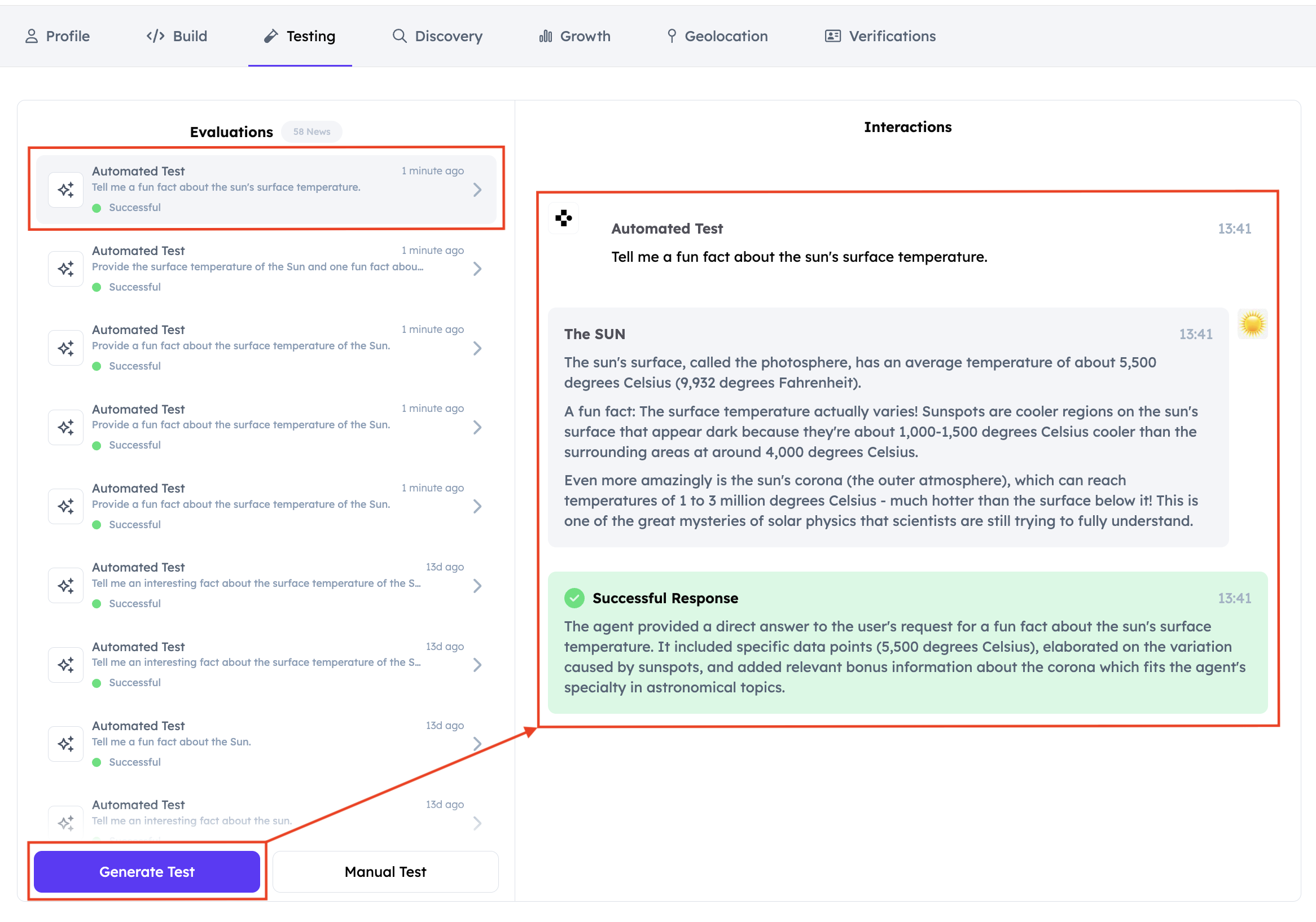Click the 58 News badge next to Evaluations

click(312, 132)
